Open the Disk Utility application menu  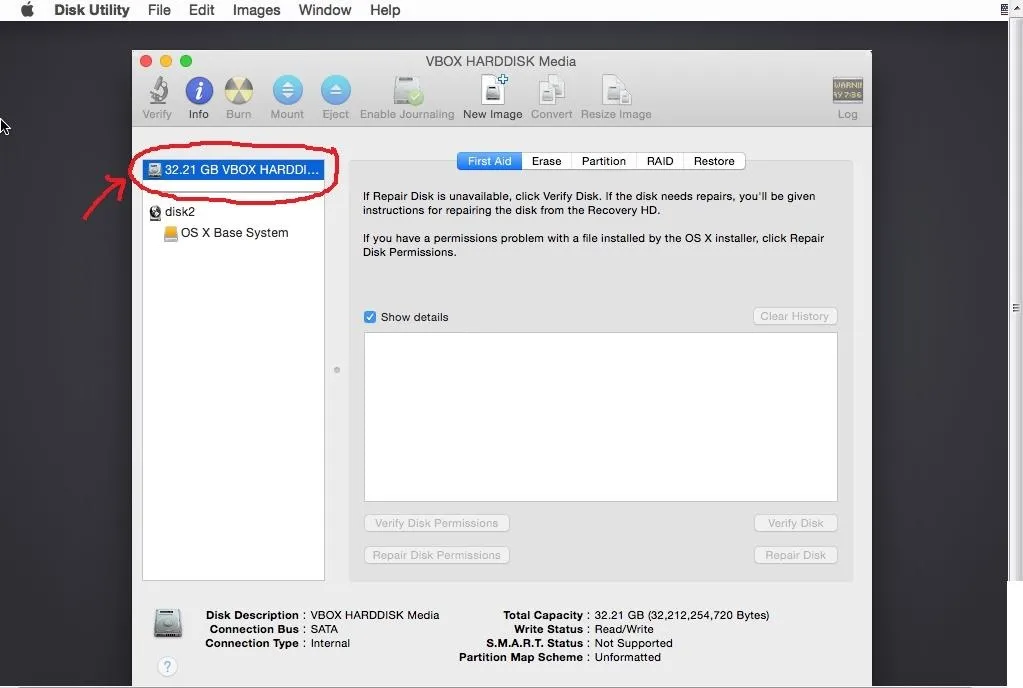click(x=91, y=10)
